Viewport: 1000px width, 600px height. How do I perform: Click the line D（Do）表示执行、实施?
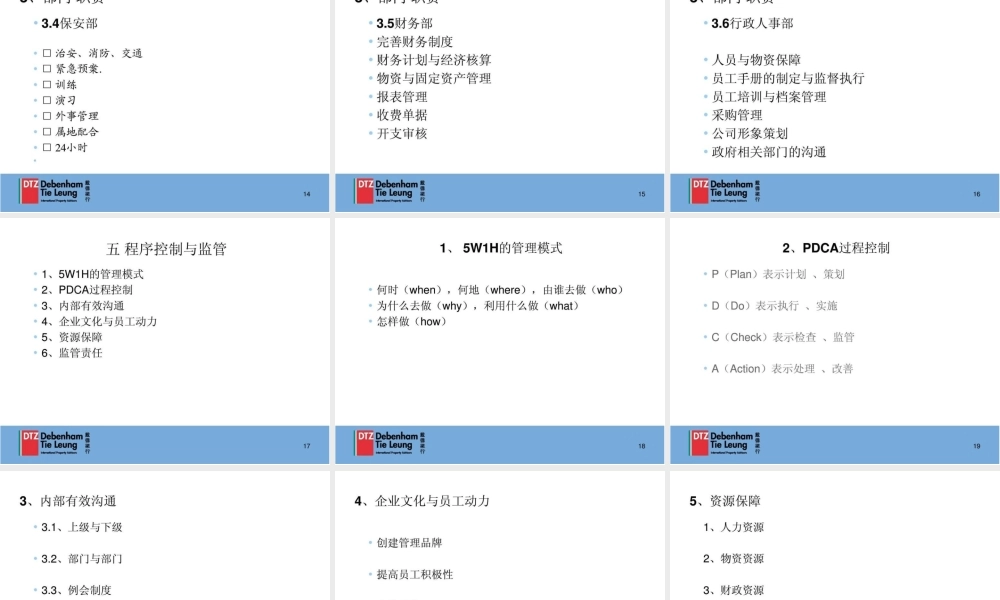(x=774, y=306)
